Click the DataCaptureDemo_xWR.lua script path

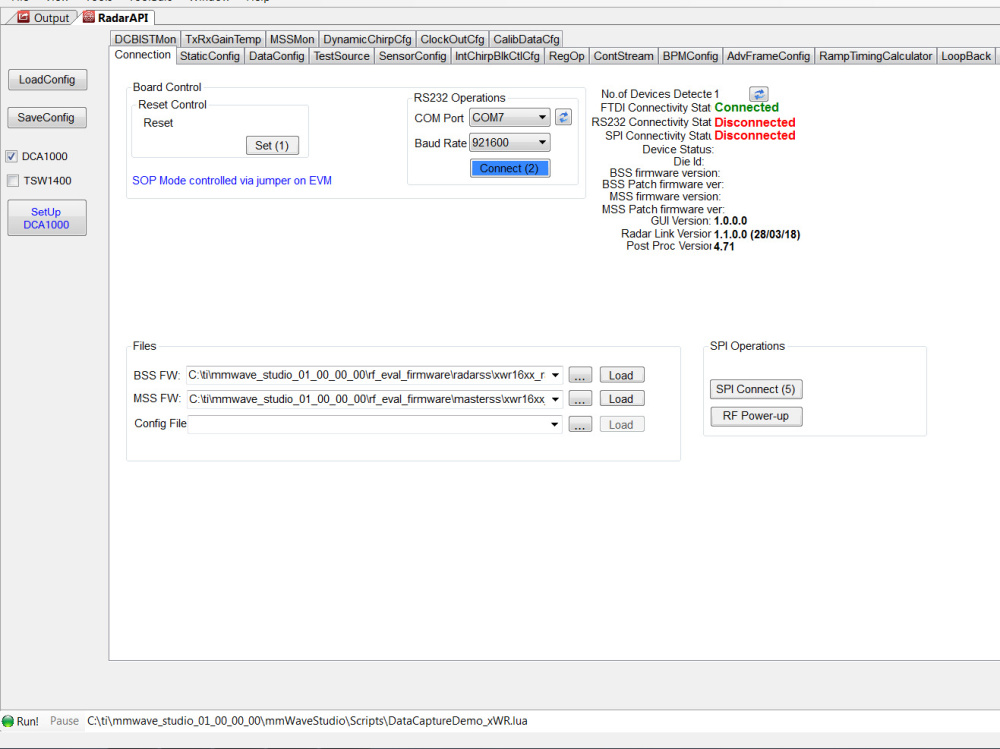307,721
